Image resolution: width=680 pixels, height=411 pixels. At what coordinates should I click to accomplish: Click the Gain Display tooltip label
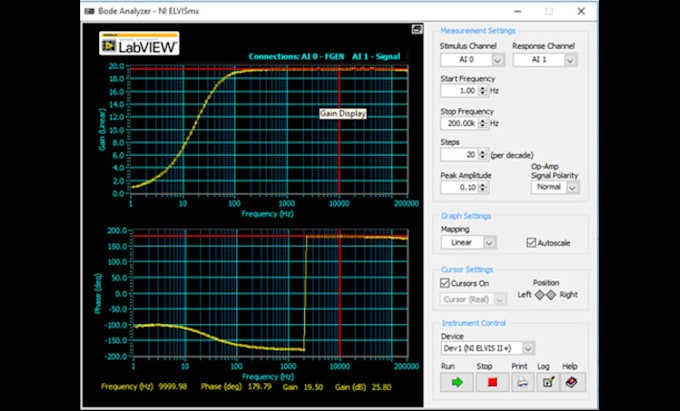point(343,114)
